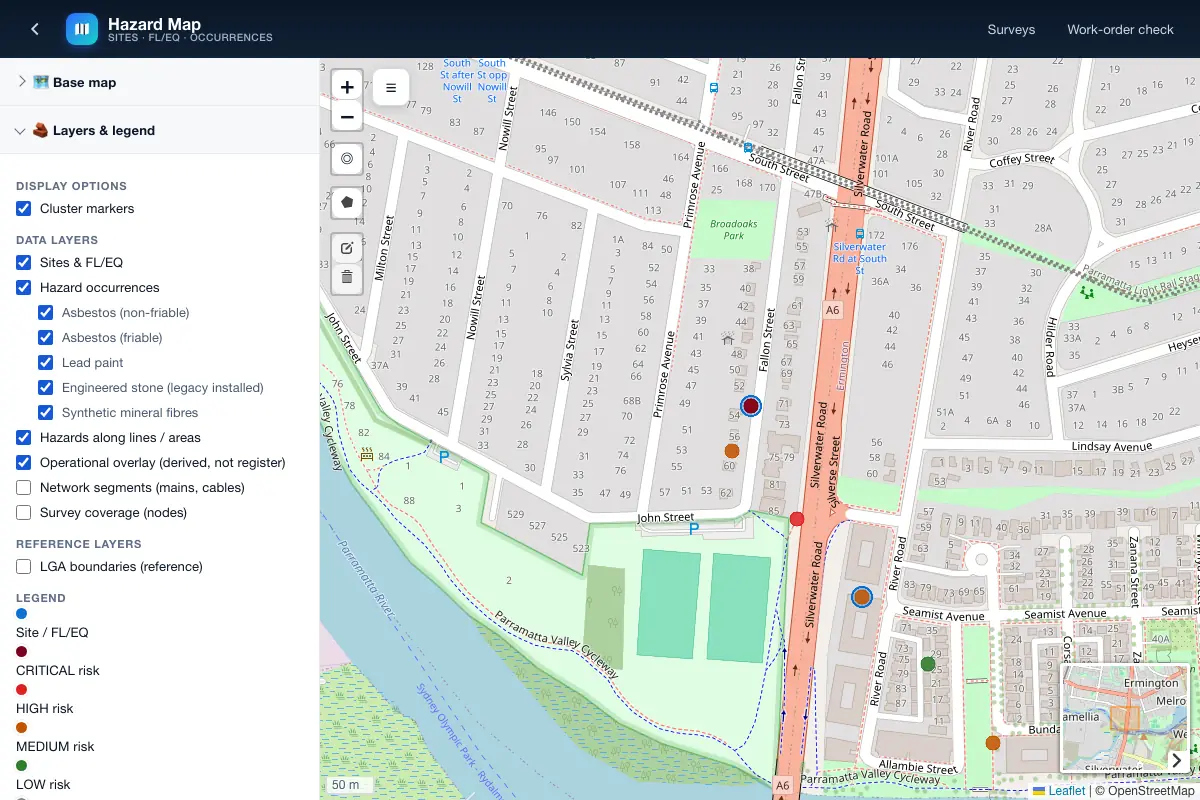Go back using the header arrow
Screen dimensions: 1200x800
pos(35,29)
